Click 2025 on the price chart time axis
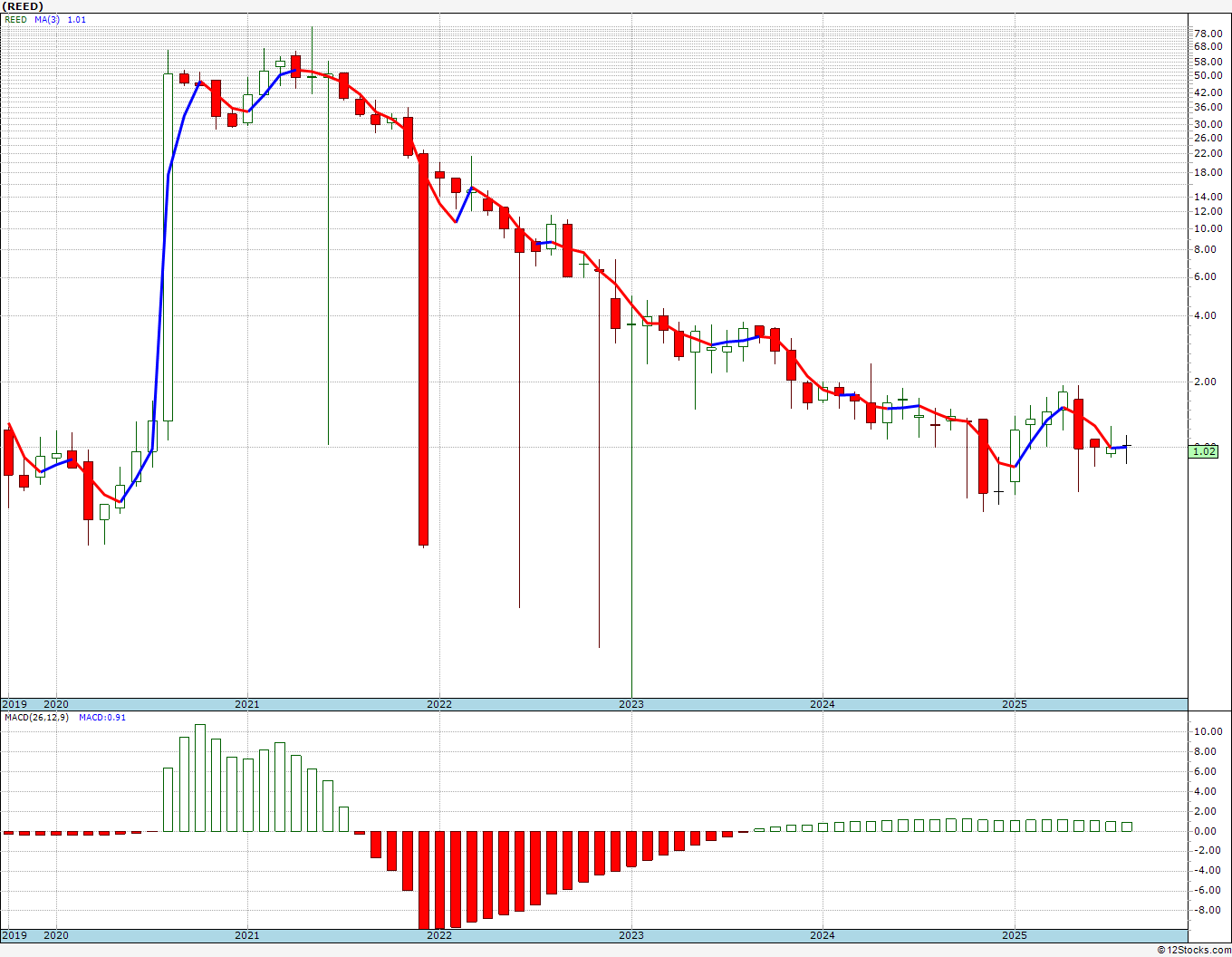The height and width of the screenshot is (957, 1232). click(x=1015, y=704)
